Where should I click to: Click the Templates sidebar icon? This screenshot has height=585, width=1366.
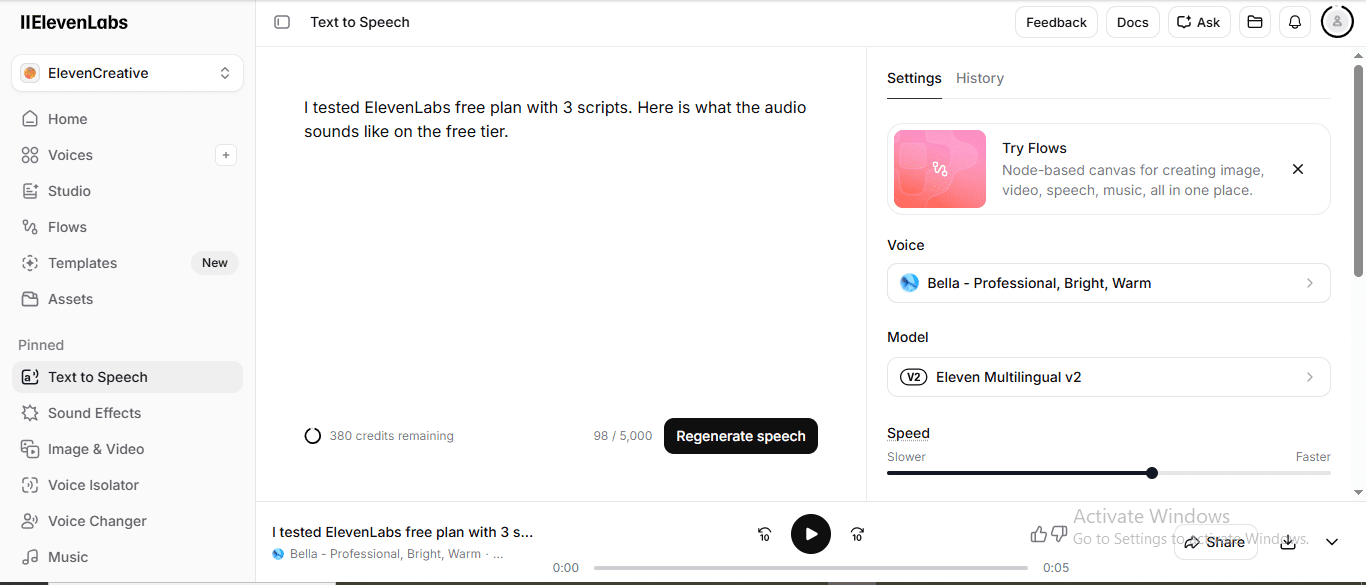(x=30, y=263)
